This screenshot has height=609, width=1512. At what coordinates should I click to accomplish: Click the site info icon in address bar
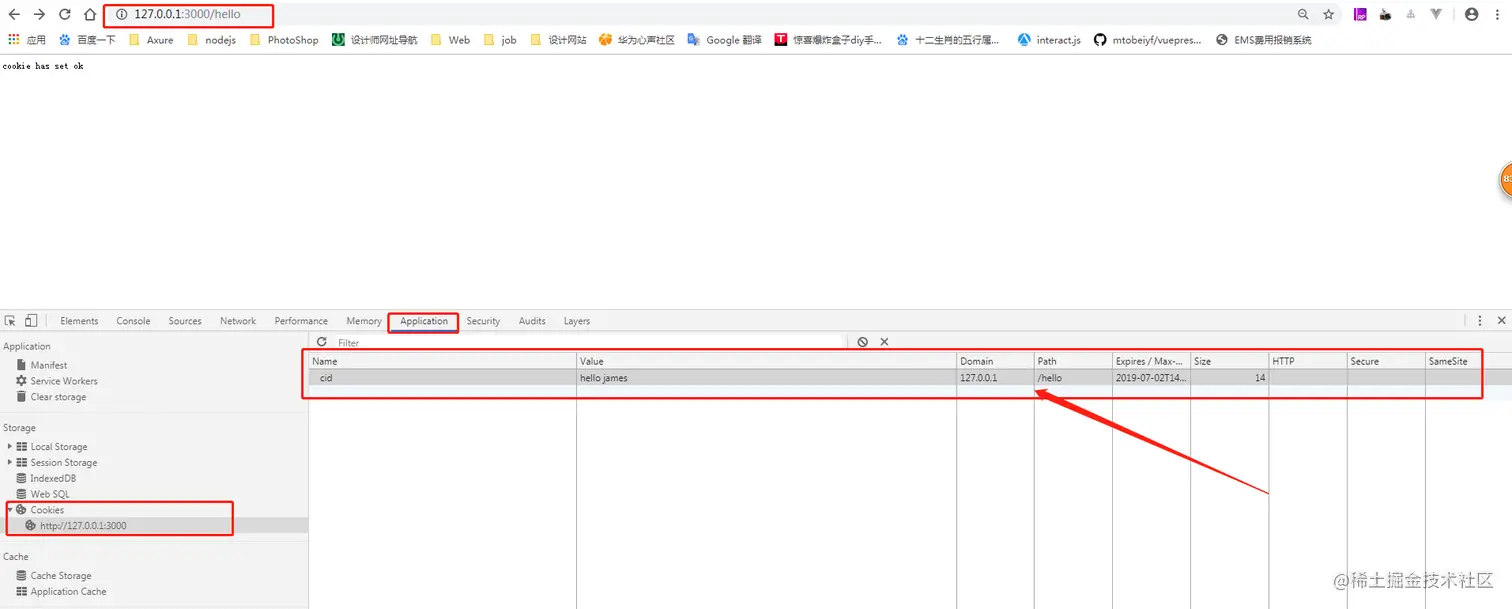(x=122, y=15)
